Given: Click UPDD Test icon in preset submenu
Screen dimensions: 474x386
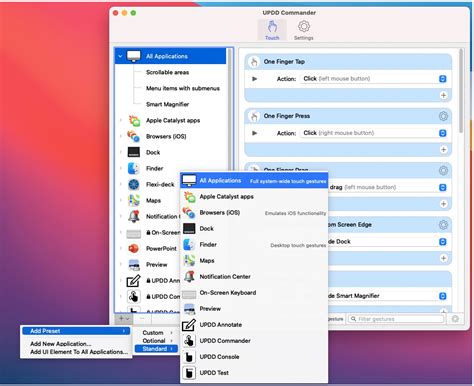Looking at the screenshot, I should [x=189, y=373].
